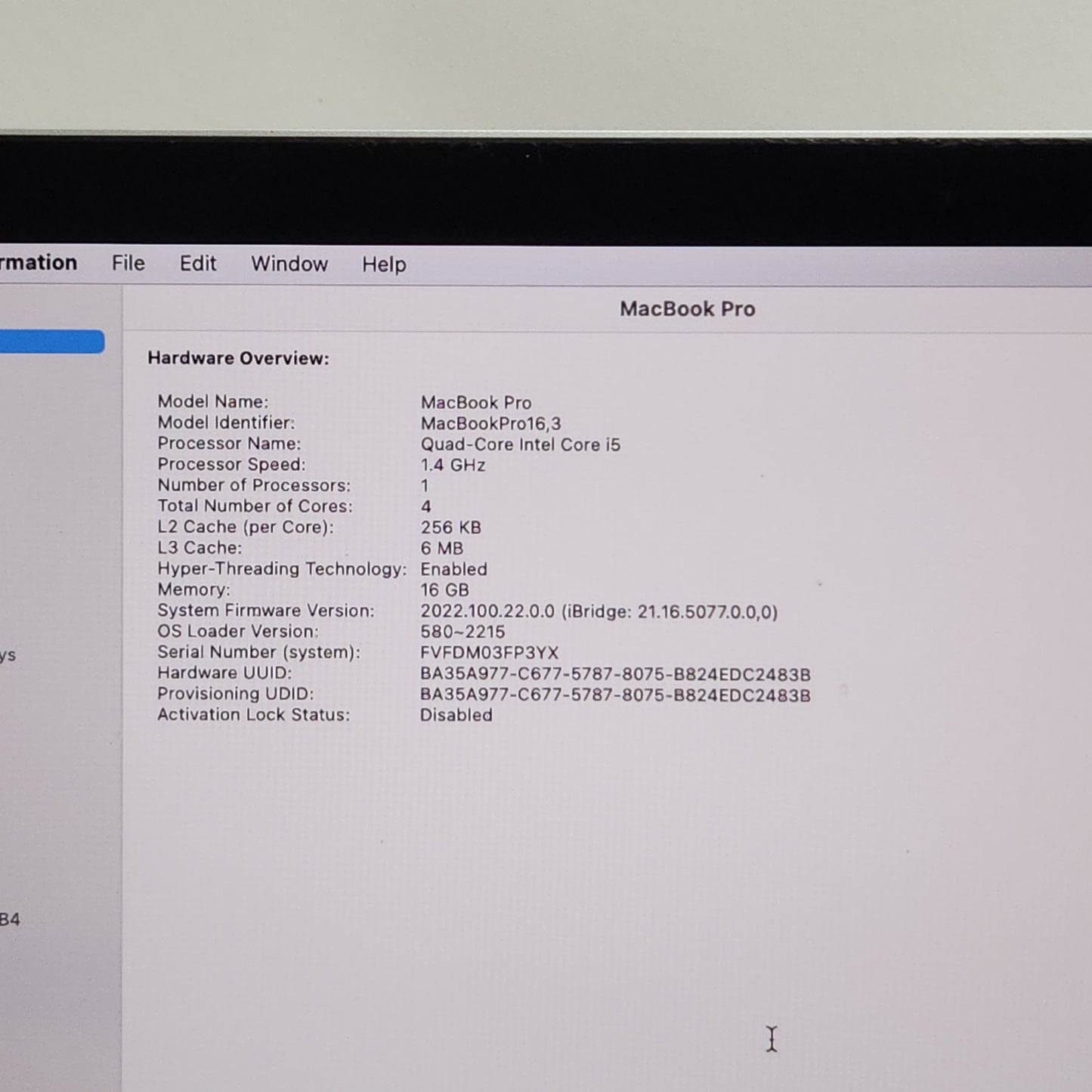Select the blue highlighted sidebar item
Viewport: 1092px width, 1092px height.
[51, 342]
